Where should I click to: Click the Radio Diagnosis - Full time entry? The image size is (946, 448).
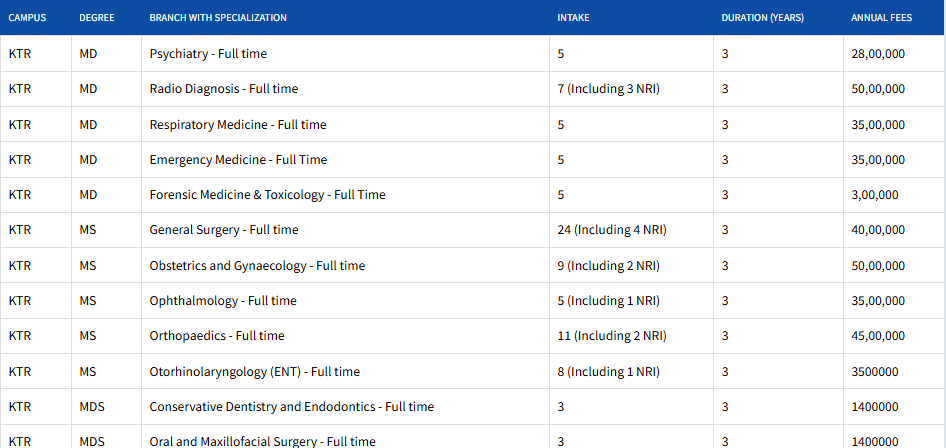coord(224,89)
